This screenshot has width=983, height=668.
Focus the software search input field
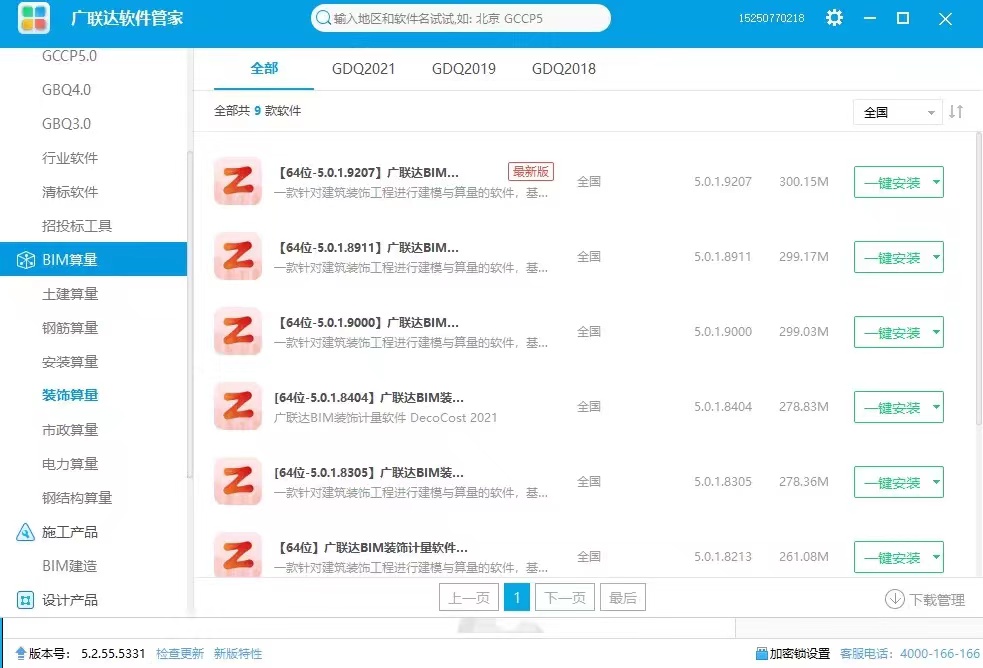click(461, 18)
